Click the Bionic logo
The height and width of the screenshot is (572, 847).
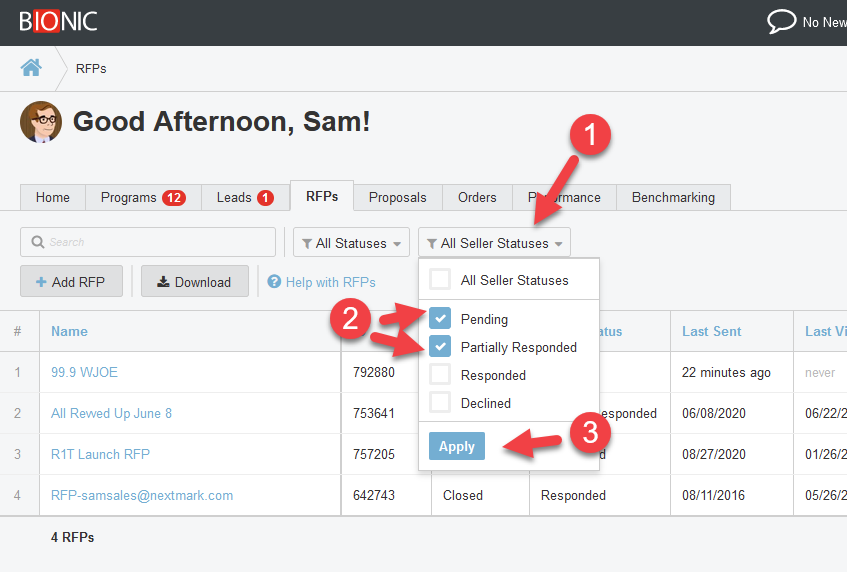(x=58, y=22)
